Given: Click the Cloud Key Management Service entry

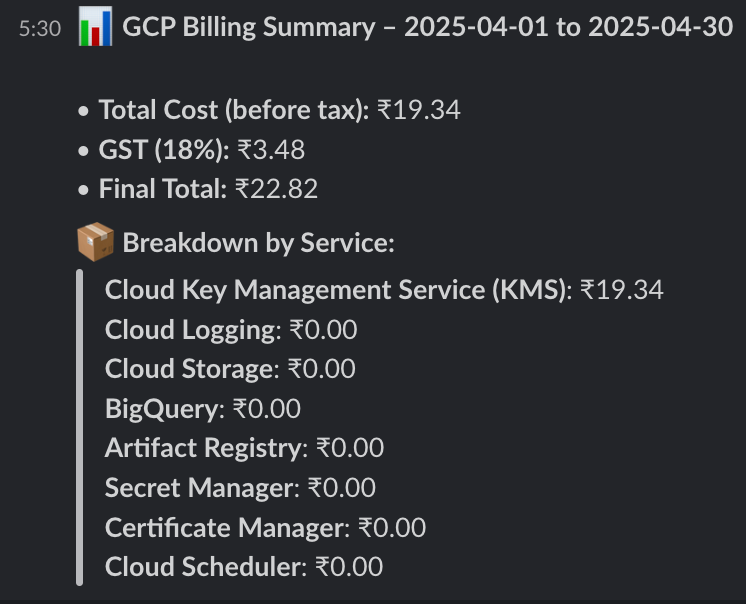Looking at the screenshot, I should 384,290.
